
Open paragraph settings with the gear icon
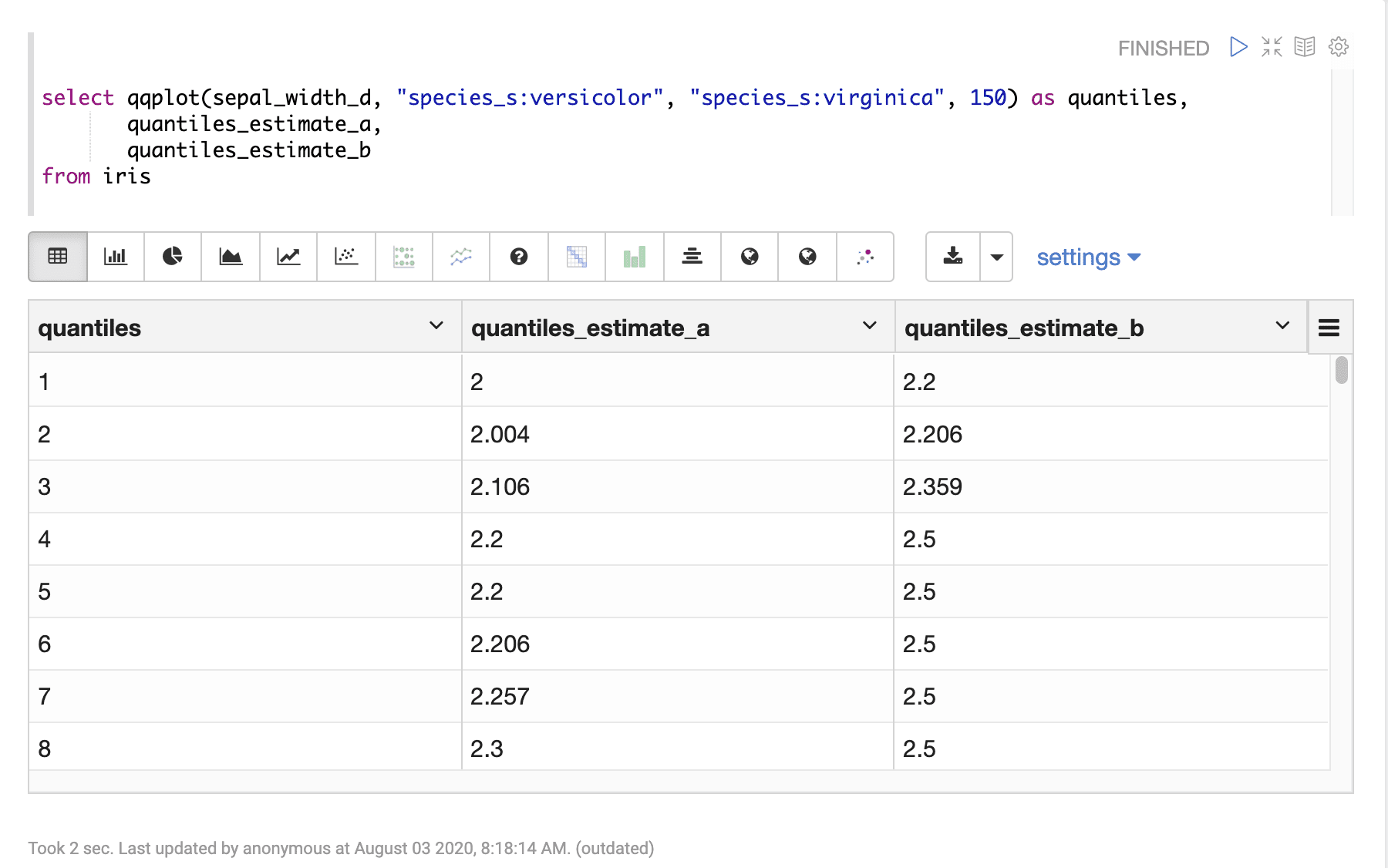tap(1339, 47)
